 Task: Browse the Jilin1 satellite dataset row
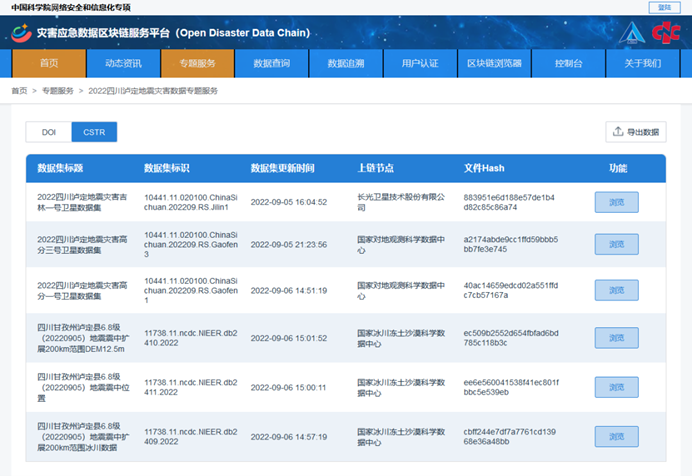(x=616, y=202)
